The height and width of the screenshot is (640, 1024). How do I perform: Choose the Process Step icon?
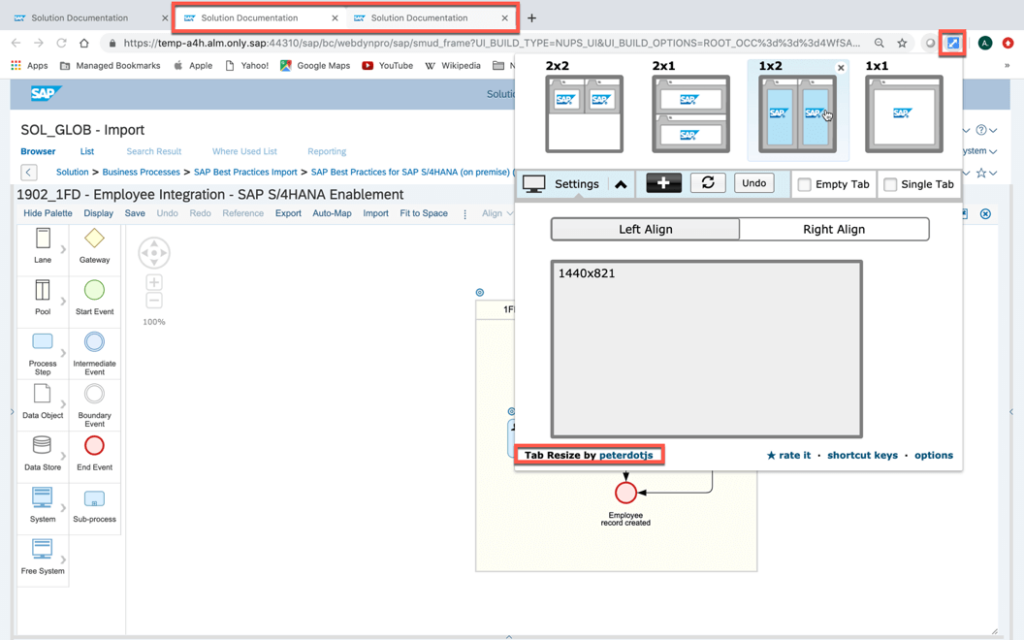[42, 341]
